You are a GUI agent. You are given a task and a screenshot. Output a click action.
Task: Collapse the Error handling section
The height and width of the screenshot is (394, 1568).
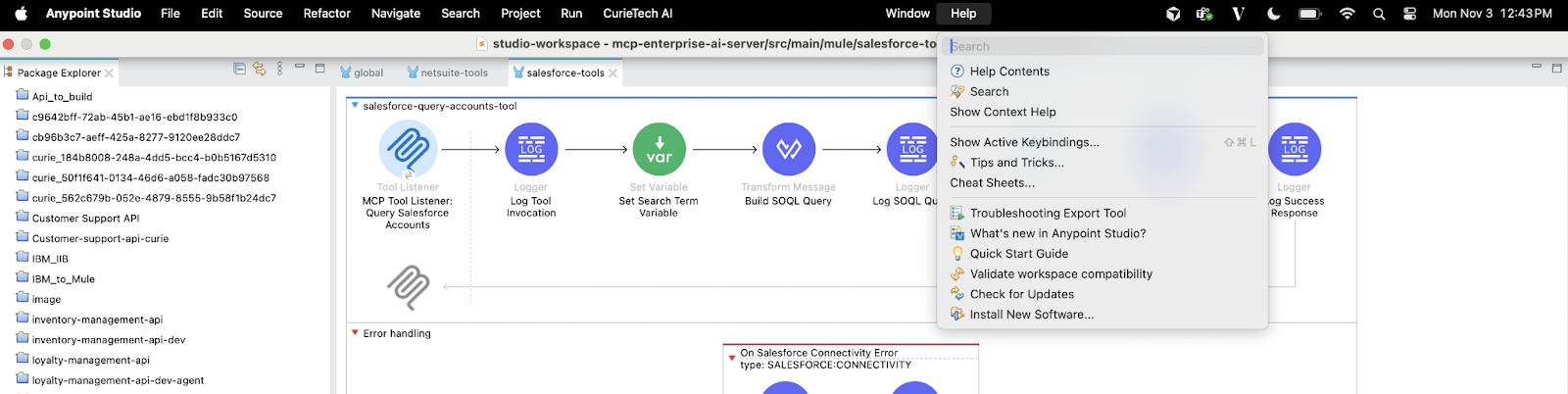355,333
